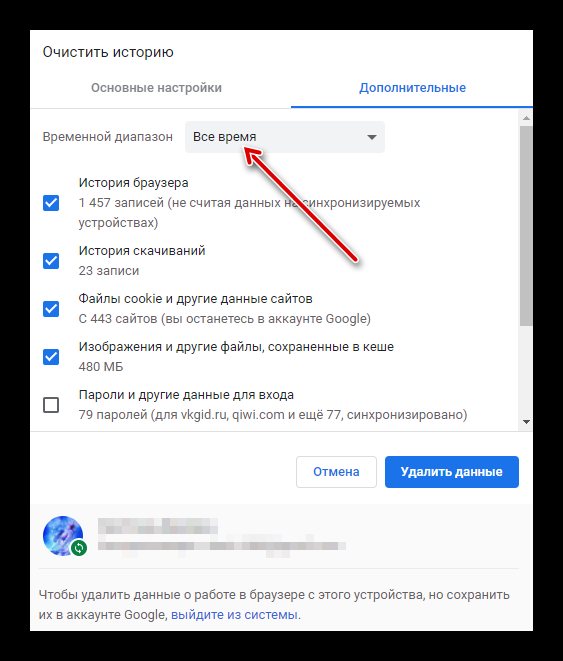Uncheck the История браузера checkbox
Screen dimensions: 563x661
point(51,203)
